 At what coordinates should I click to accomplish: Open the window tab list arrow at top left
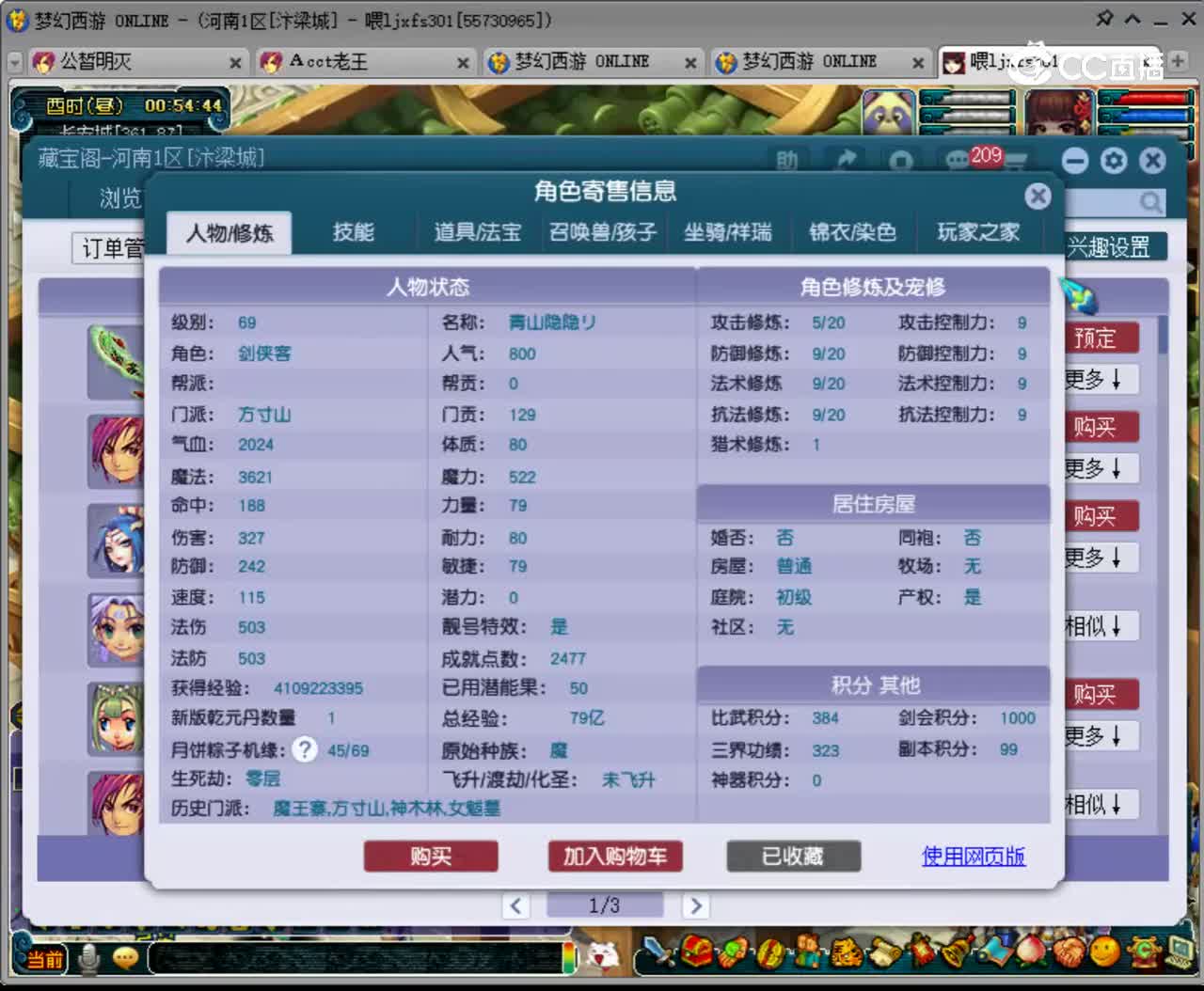coord(14,62)
